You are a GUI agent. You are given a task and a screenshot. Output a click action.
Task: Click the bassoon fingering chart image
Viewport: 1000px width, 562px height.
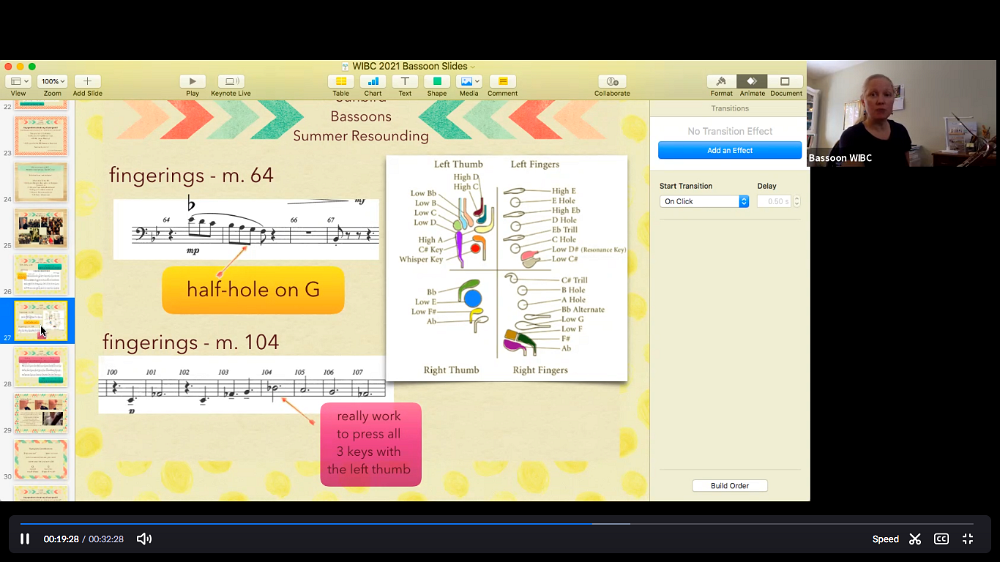pyautogui.click(x=506, y=268)
